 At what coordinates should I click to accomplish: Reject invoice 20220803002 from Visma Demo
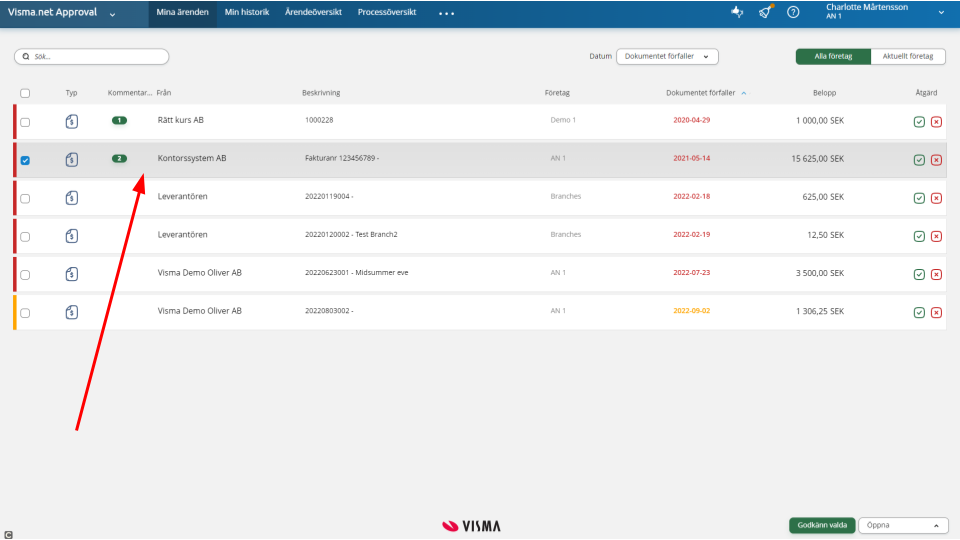936,312
